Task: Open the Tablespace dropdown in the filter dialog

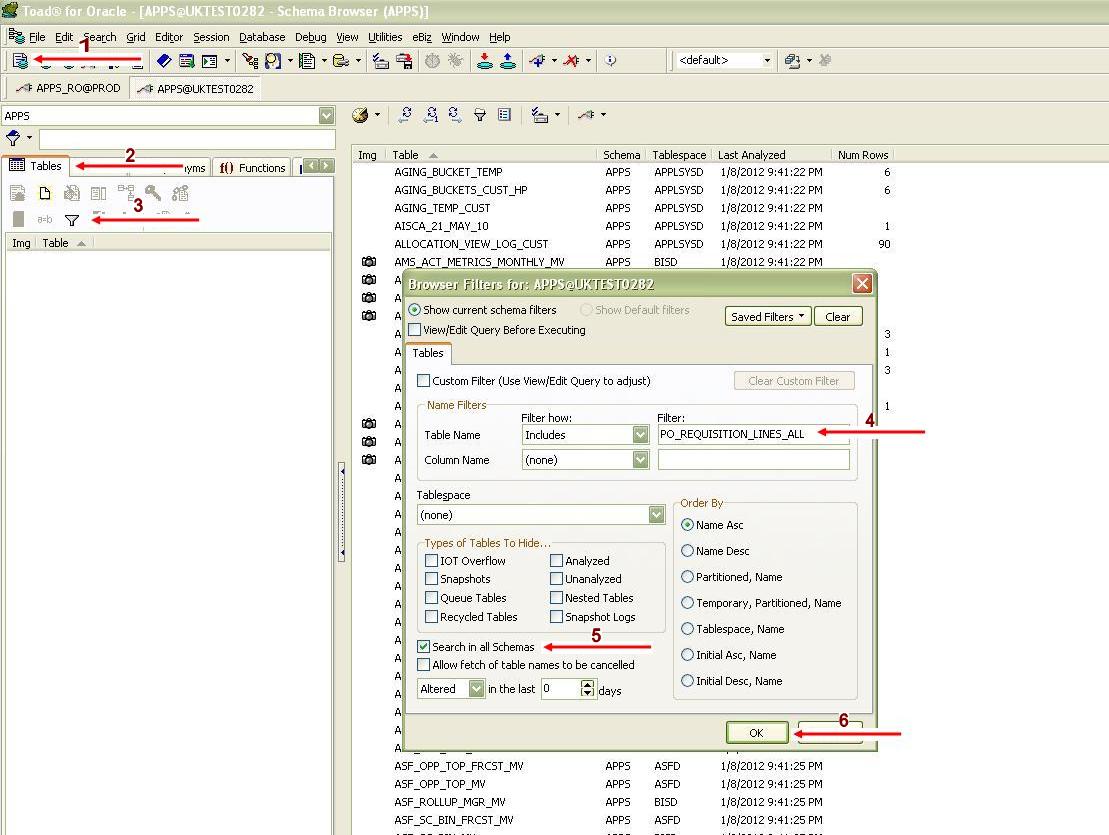Action: [656, 515]
